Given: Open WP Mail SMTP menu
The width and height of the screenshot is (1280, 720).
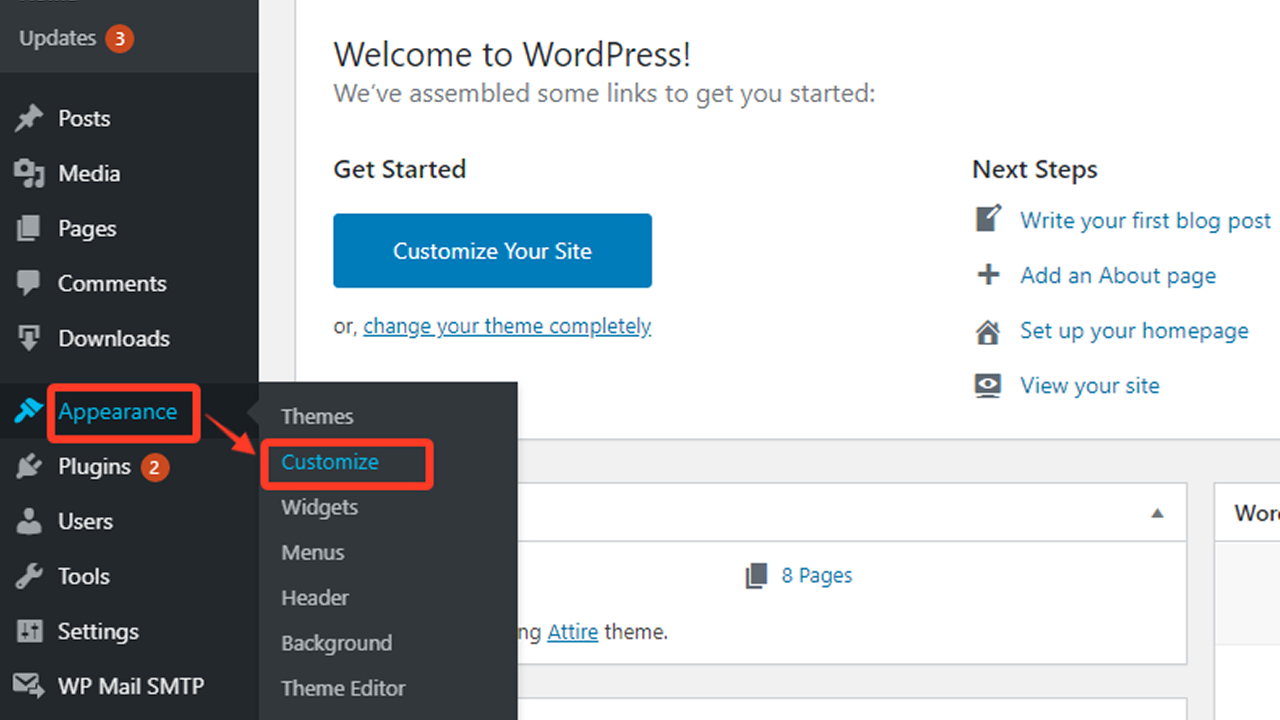Looking at the screenshot, I should [x=131, y=686].
